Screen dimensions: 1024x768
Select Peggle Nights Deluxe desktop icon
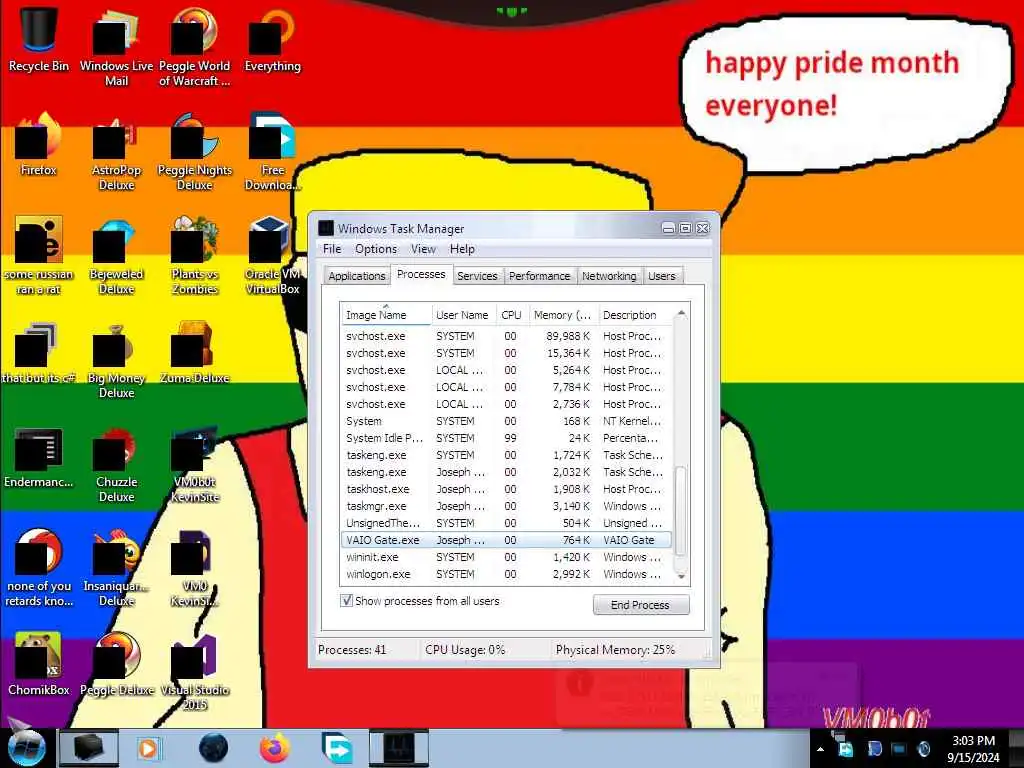[x=195, y=152]
